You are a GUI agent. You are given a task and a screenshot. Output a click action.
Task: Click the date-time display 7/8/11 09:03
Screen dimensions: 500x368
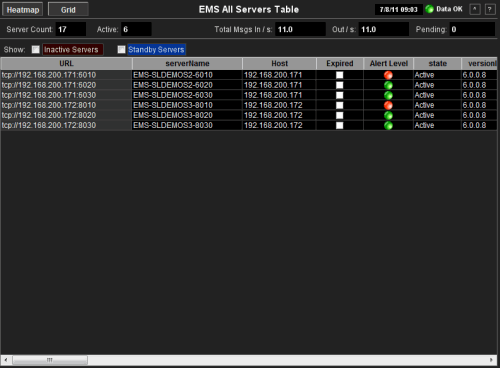tap(399, 9)
